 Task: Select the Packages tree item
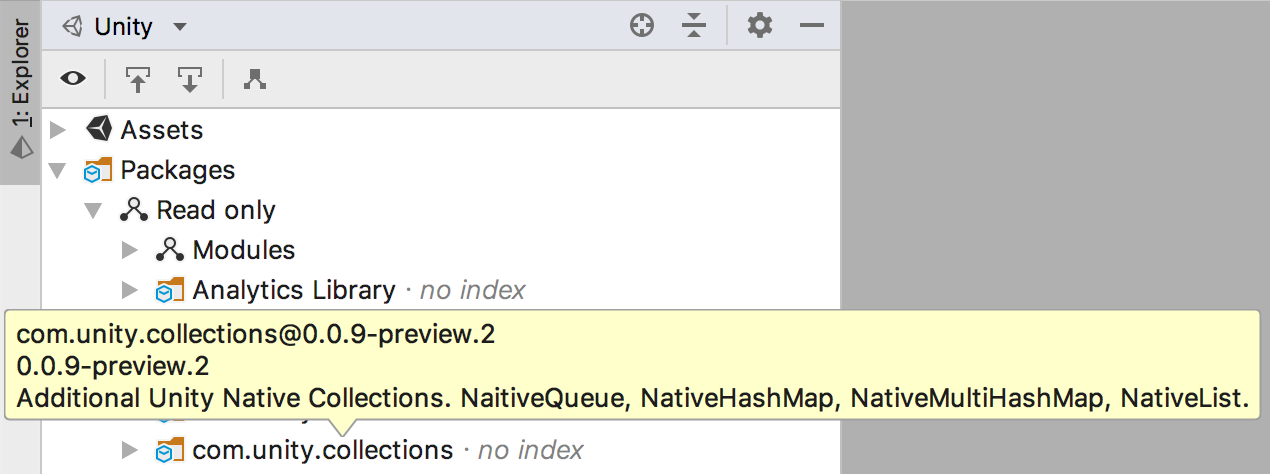point(178,170)
